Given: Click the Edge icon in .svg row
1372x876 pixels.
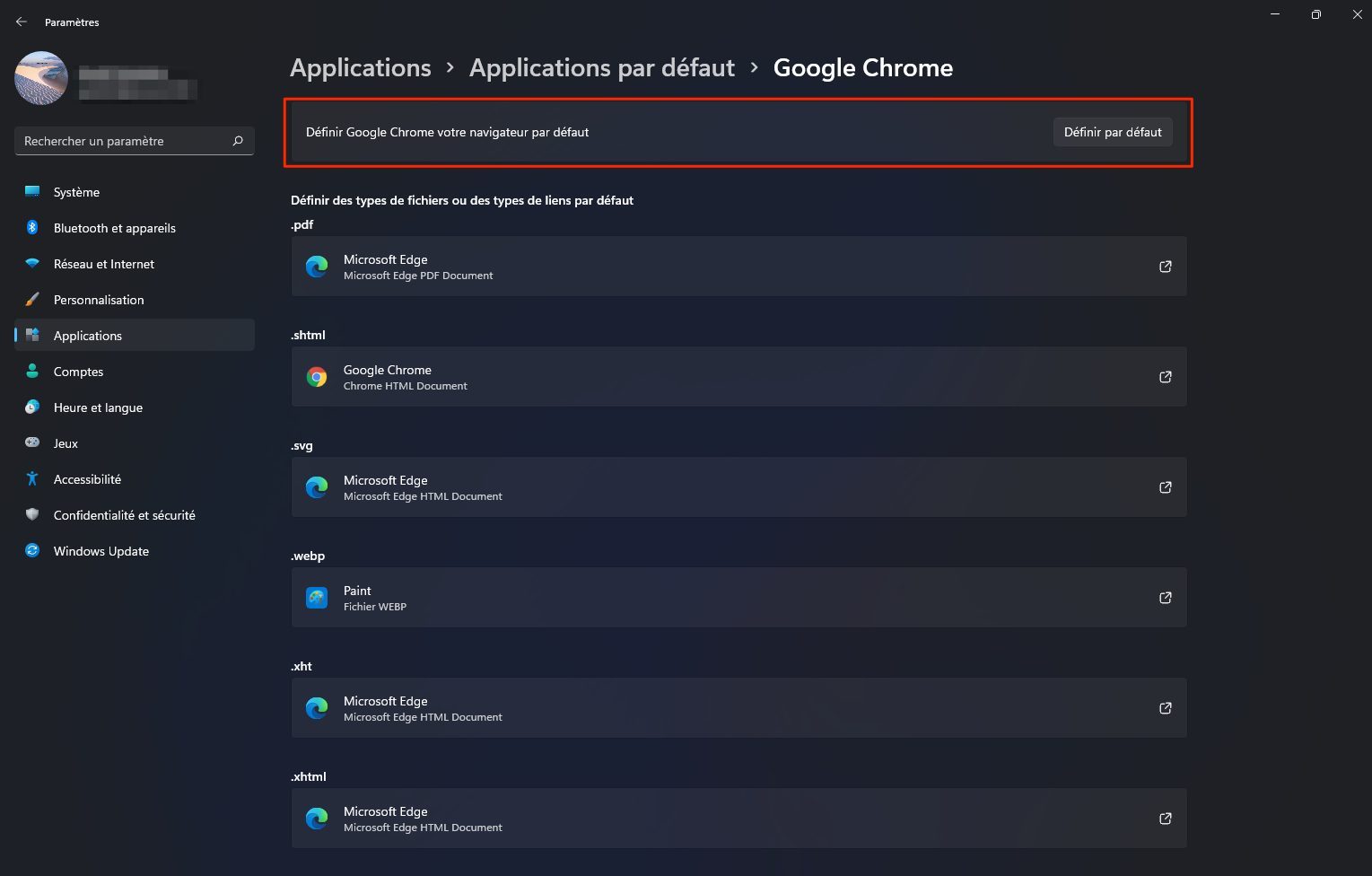Looking at the screenshot, I should [317, 487].
